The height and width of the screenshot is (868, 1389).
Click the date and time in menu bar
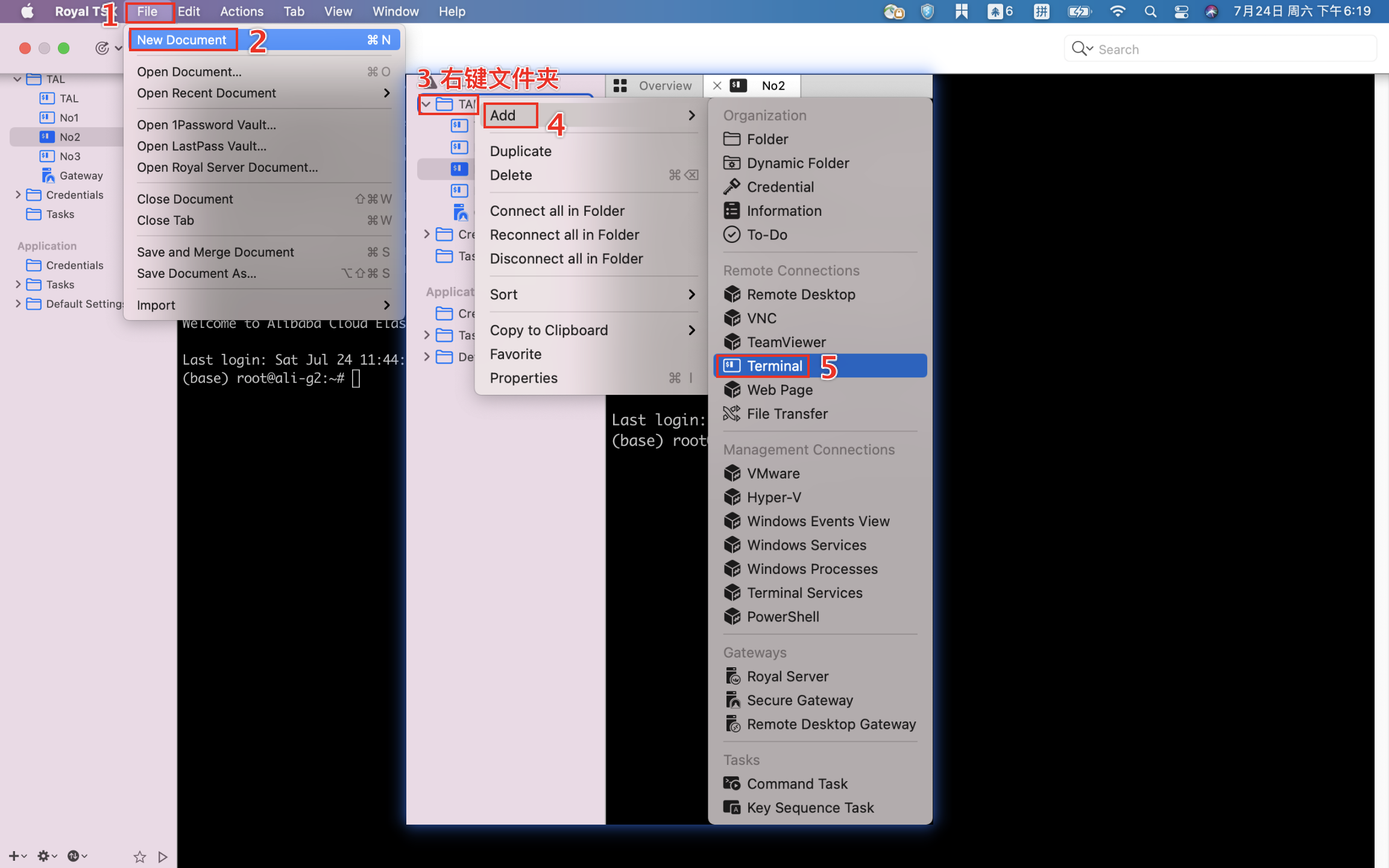click(x=1302, y=11)
